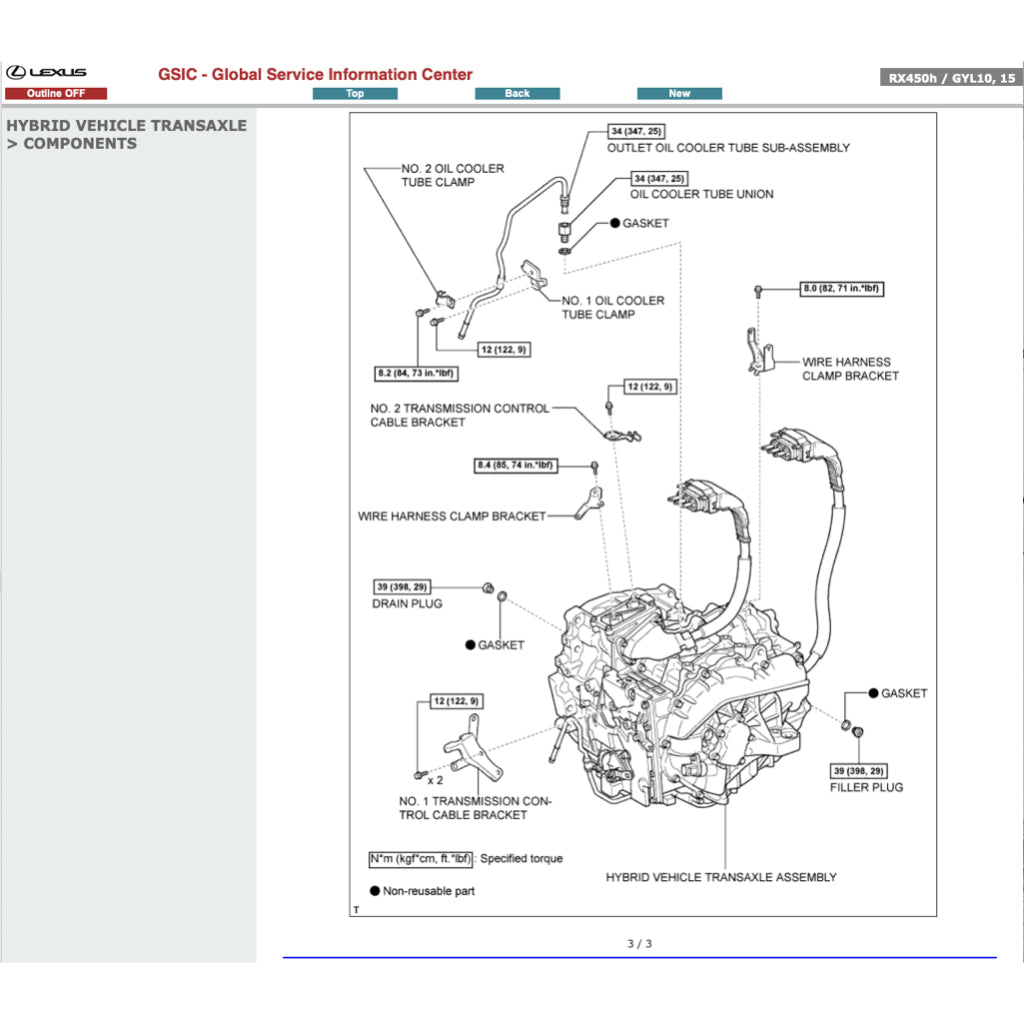This screenshot has width=1024, height=1024.
Task: Click the Lexus logo icon
Action: [x=18, y=70]
